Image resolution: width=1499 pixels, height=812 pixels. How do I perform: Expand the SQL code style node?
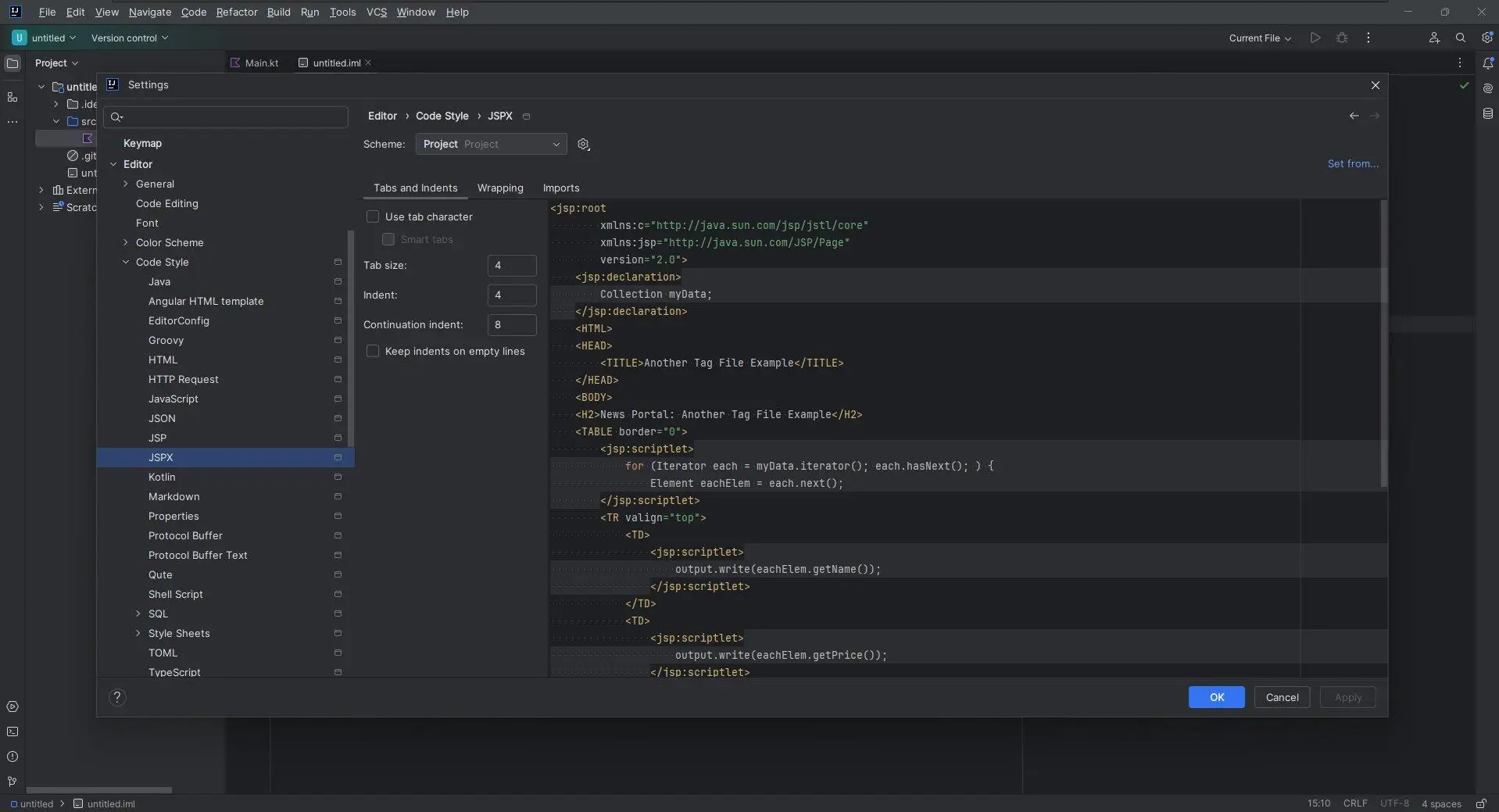138,614
